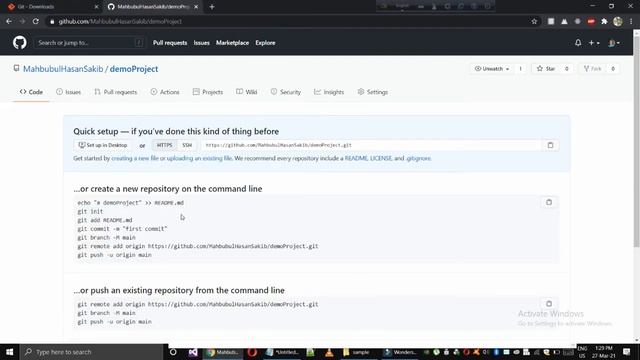Open the Chrome profile avatar
640x360 pixels.
618,21
